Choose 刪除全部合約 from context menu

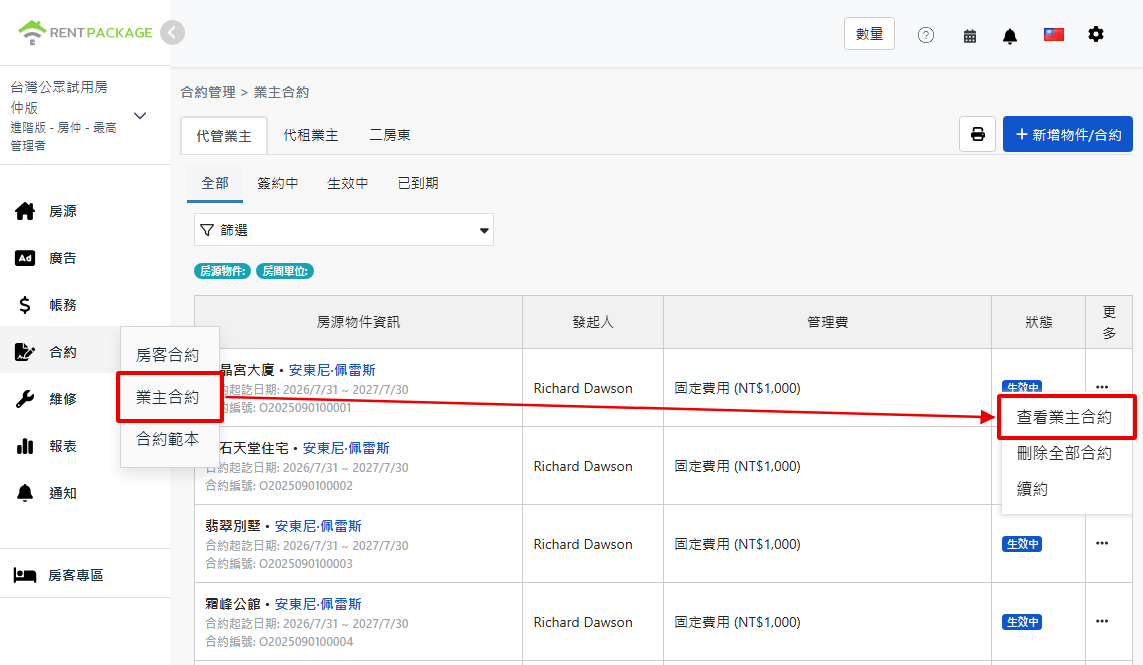click(1064, 454)
